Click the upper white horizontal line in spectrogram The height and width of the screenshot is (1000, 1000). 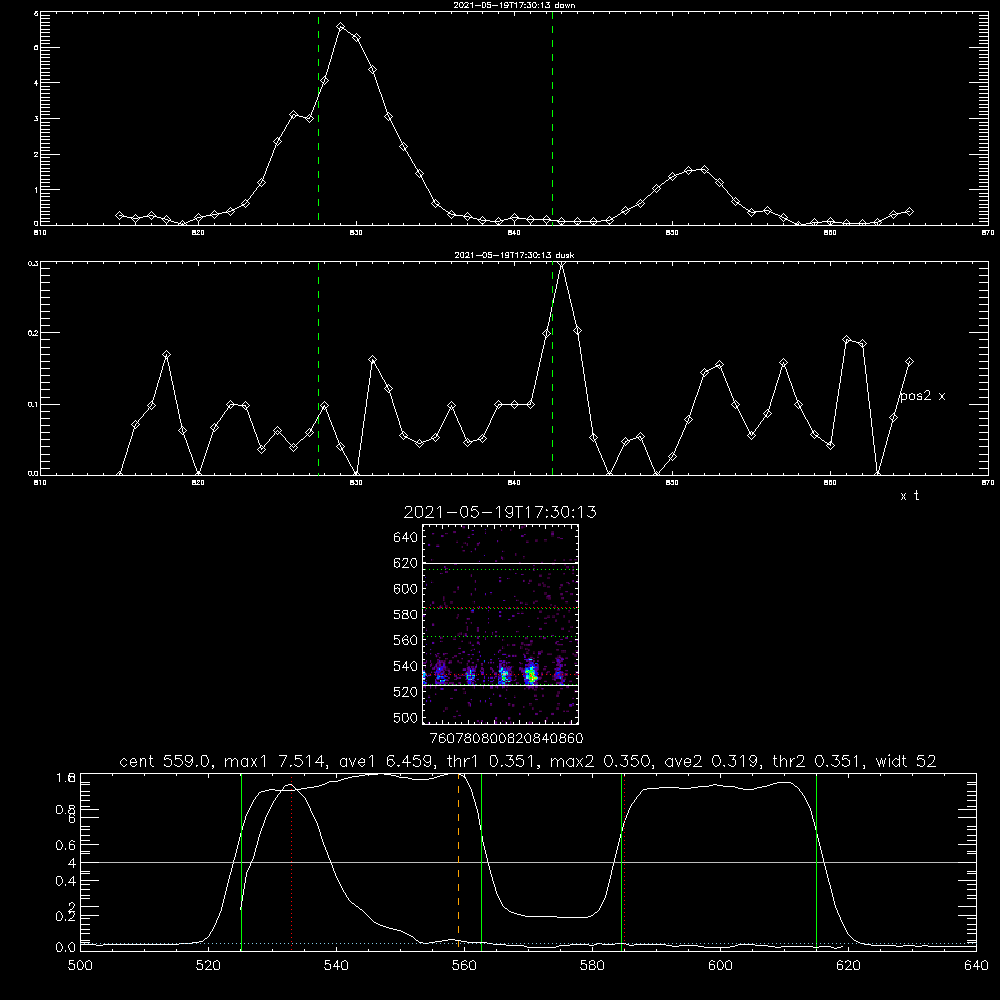coord(501,563)
